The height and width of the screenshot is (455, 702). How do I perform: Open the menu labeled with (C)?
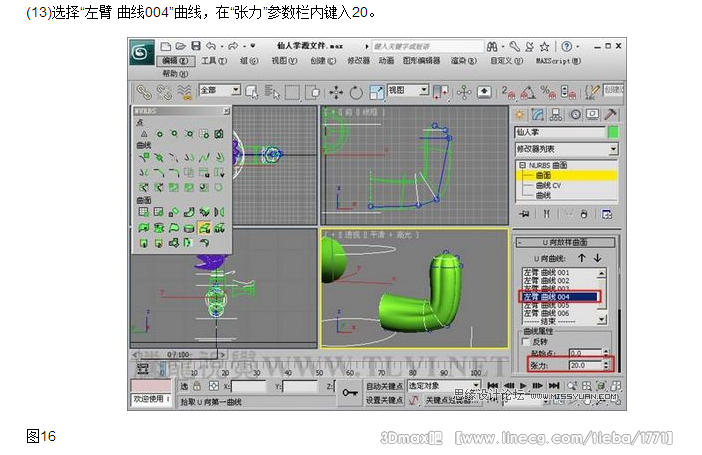point(323,60)
